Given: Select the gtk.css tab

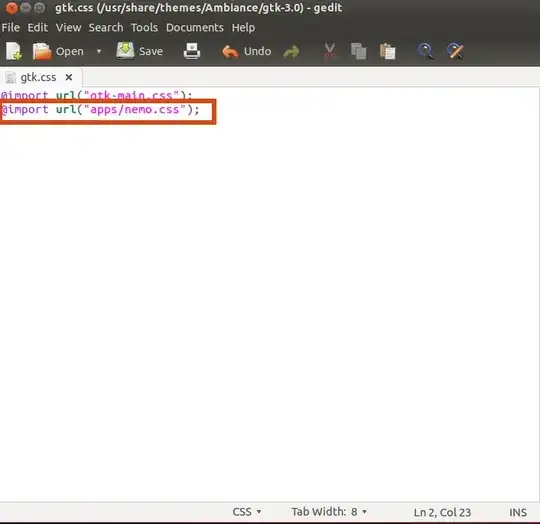Looking at the screenshot, I should (x=38, y=77).
